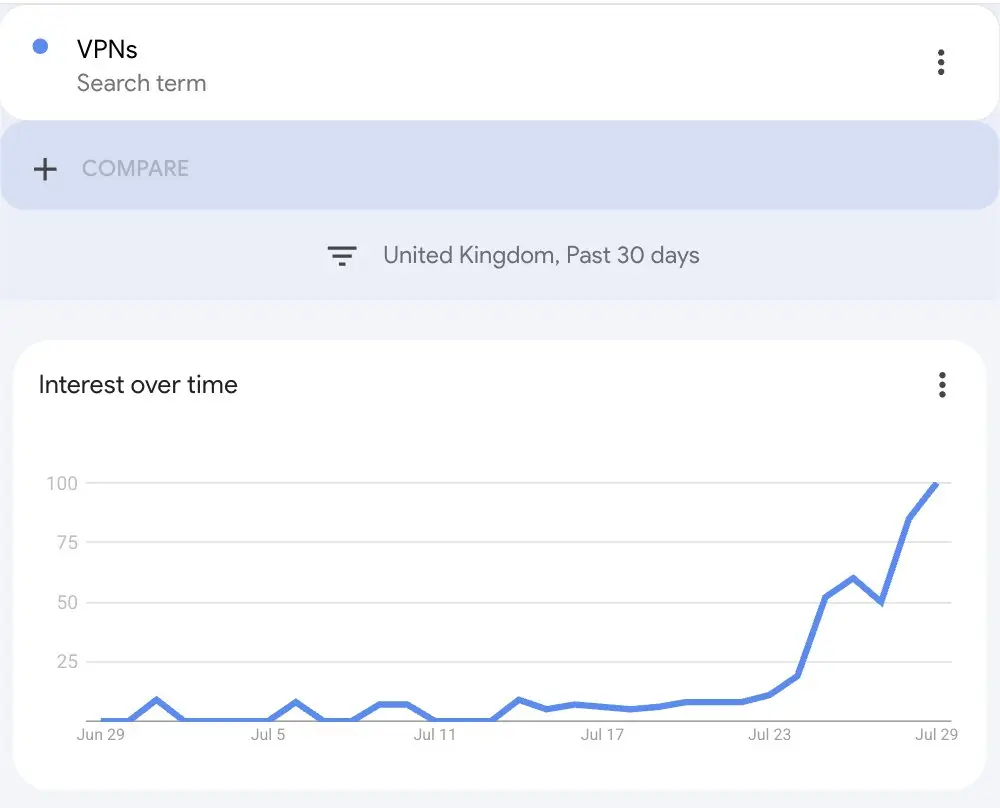Click the filter icon beside United Kingdom
Screen dimensions: 1000x808
point(342,256)
